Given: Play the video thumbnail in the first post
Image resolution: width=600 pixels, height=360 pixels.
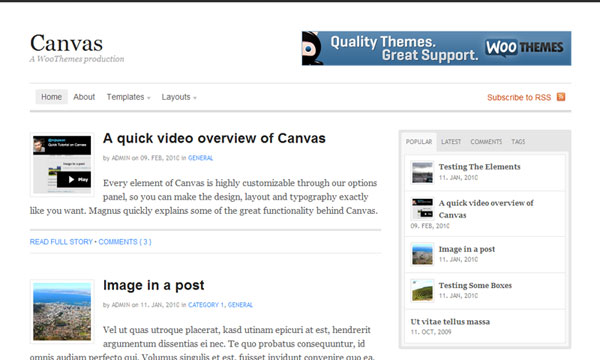Looking at the screenshot, I should point(62,165).
